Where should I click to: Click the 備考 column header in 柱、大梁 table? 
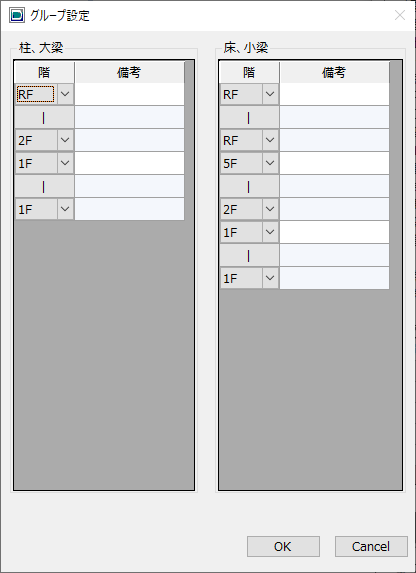click(x=129, y=72)
